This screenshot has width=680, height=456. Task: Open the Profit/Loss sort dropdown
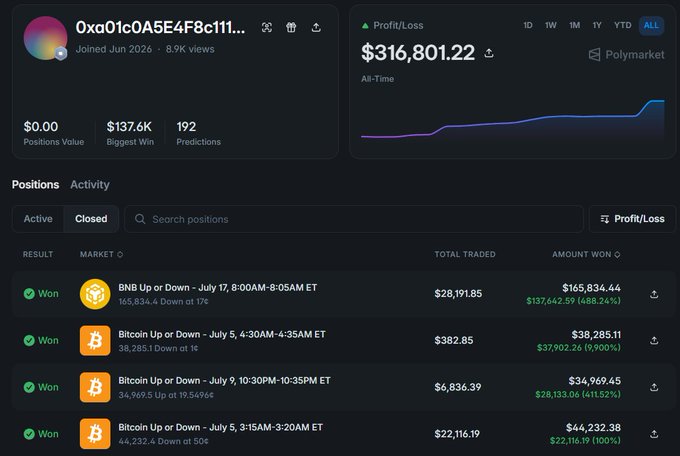pos(632,219)
